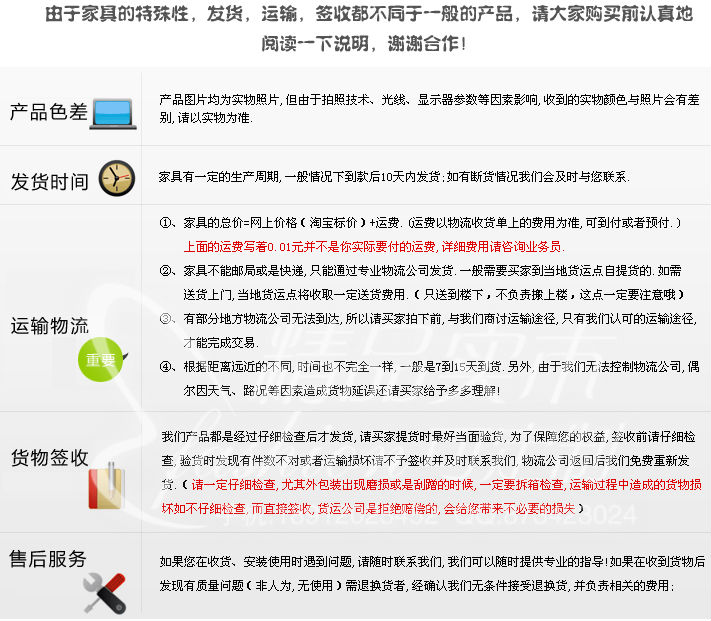Click the 产品色差 heading
Viewport: 711px width, 621px height.
[49, 112]
